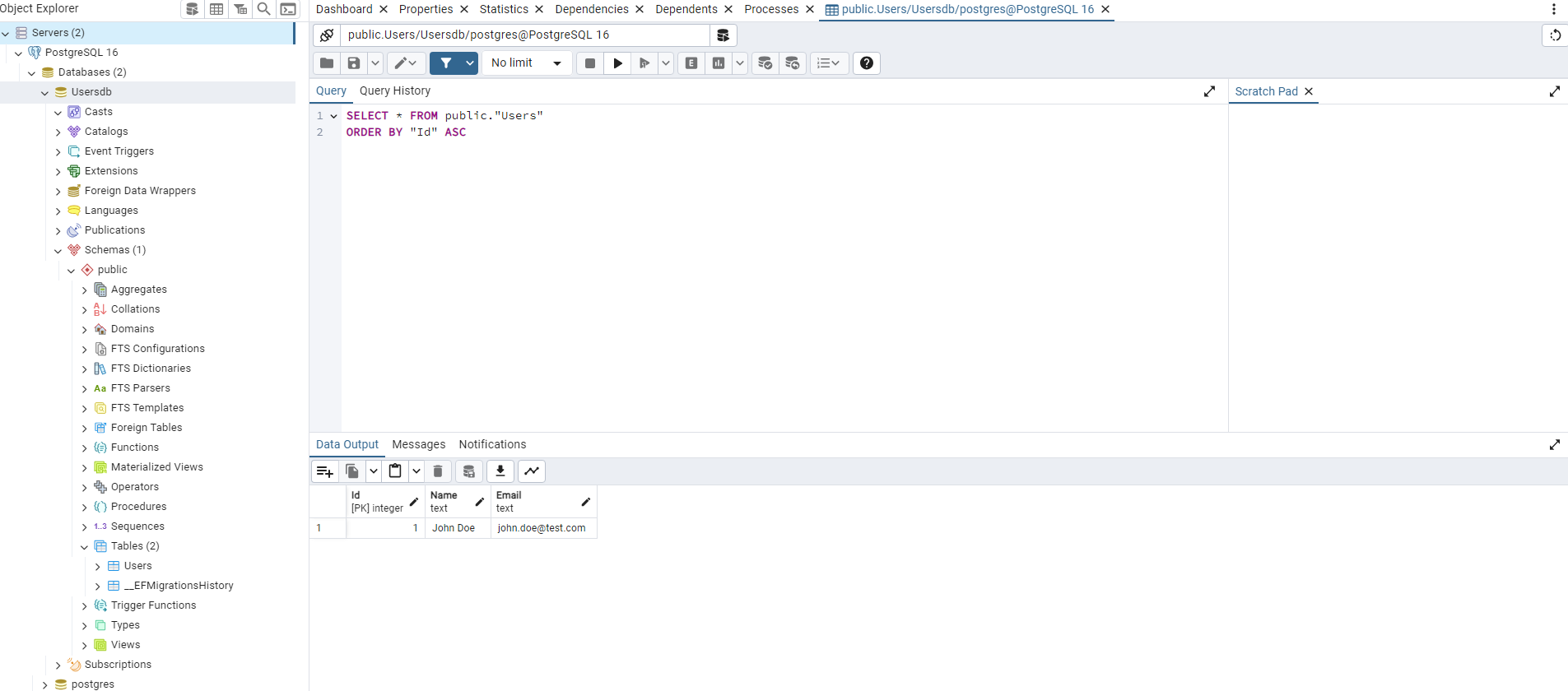Click the Open File folder icon
This screenshot has width=1568, height=691.
click(327, 63)
